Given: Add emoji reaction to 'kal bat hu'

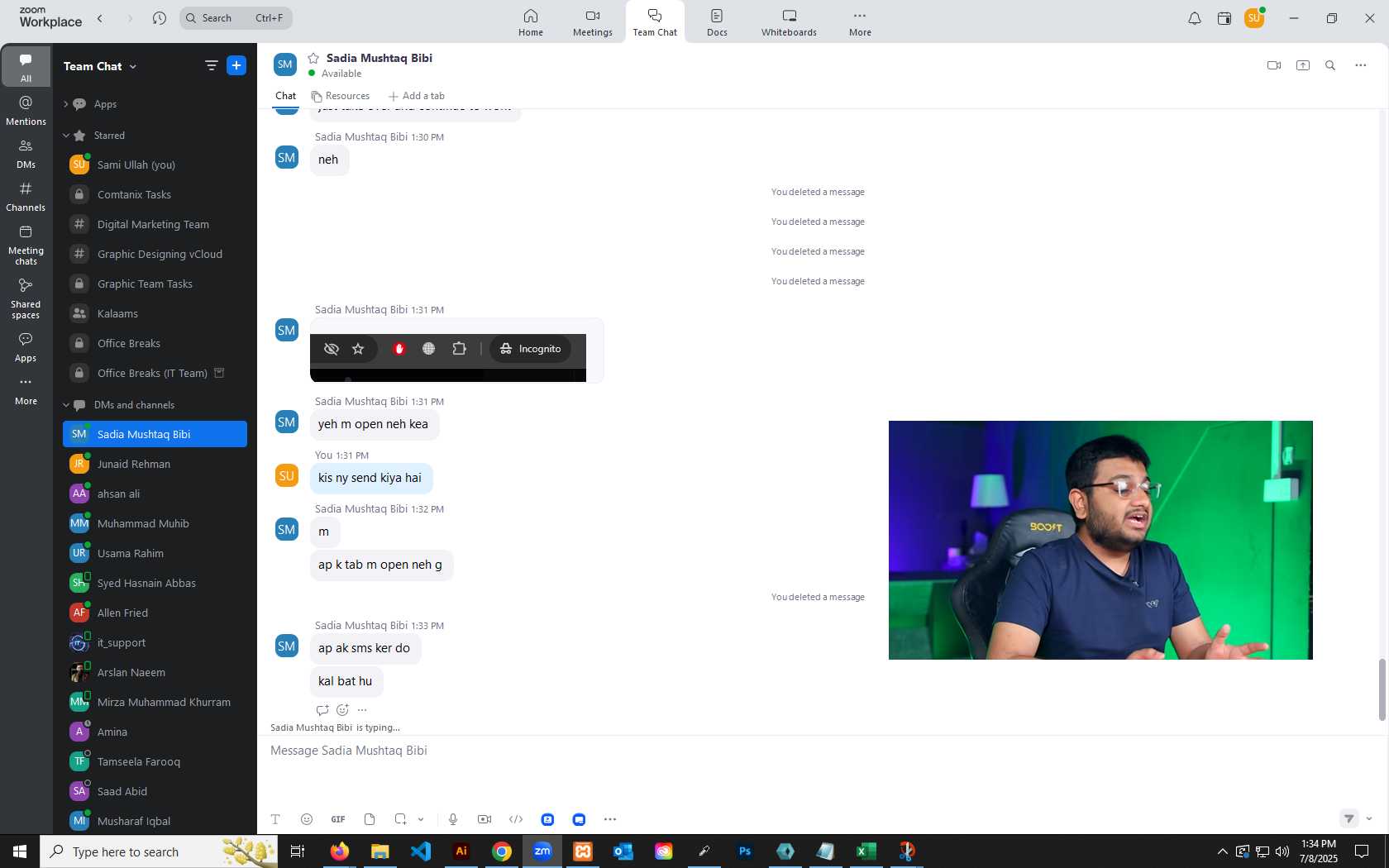Looking at the screenshot, I should click(x=342, y=710).
